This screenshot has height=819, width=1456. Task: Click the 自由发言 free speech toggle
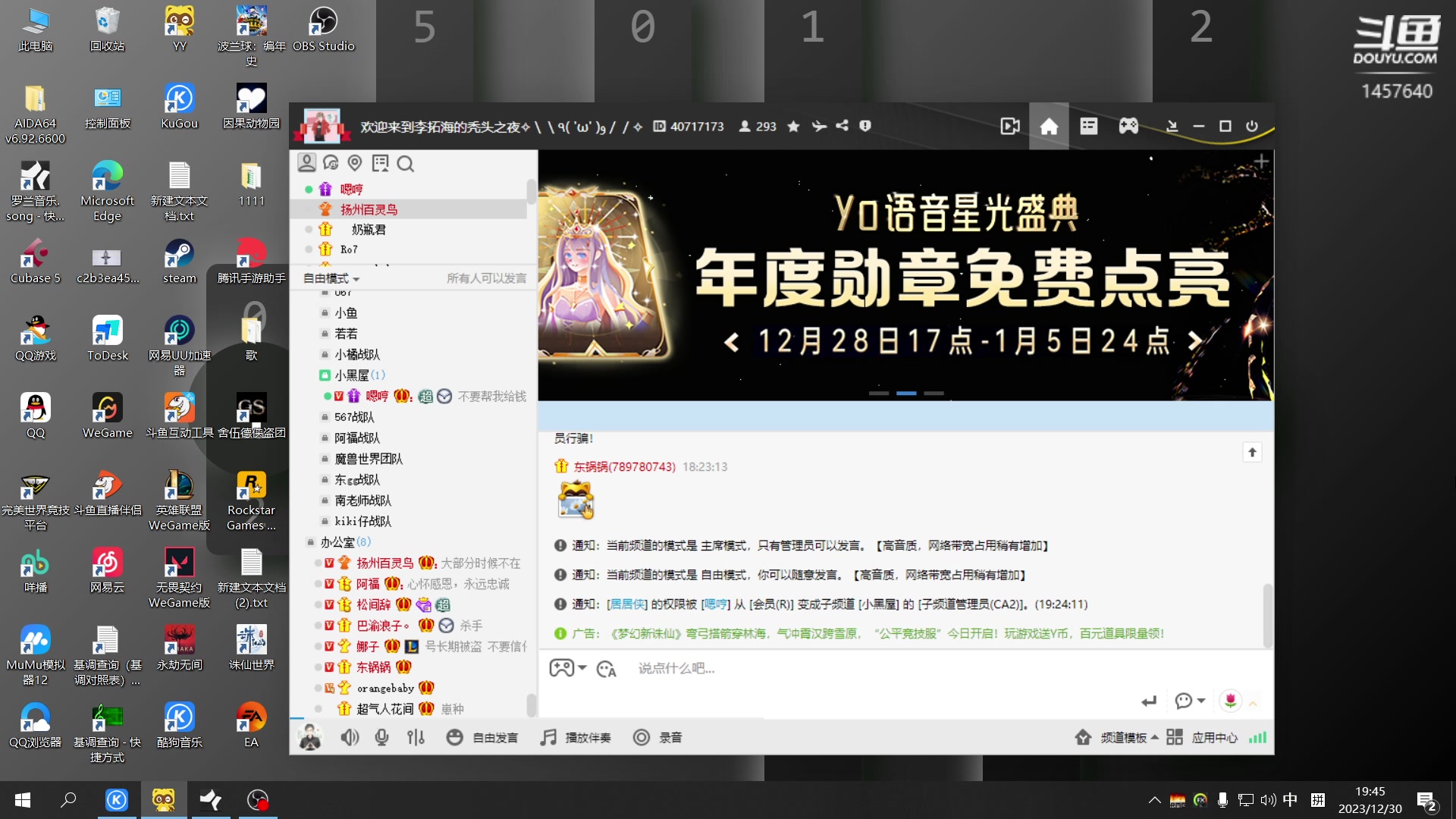[x=482, y=736]
